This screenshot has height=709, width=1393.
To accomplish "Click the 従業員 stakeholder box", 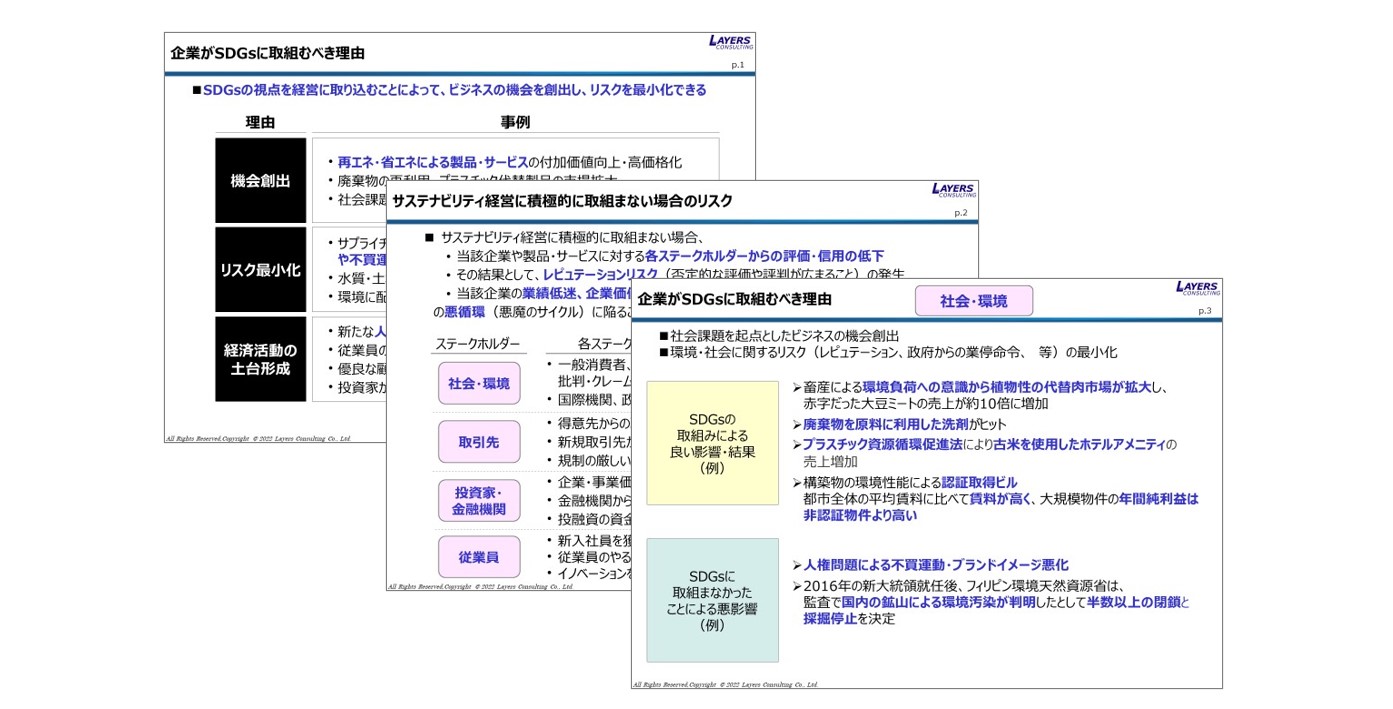I will pyautogui.click(x=479, y=557).
